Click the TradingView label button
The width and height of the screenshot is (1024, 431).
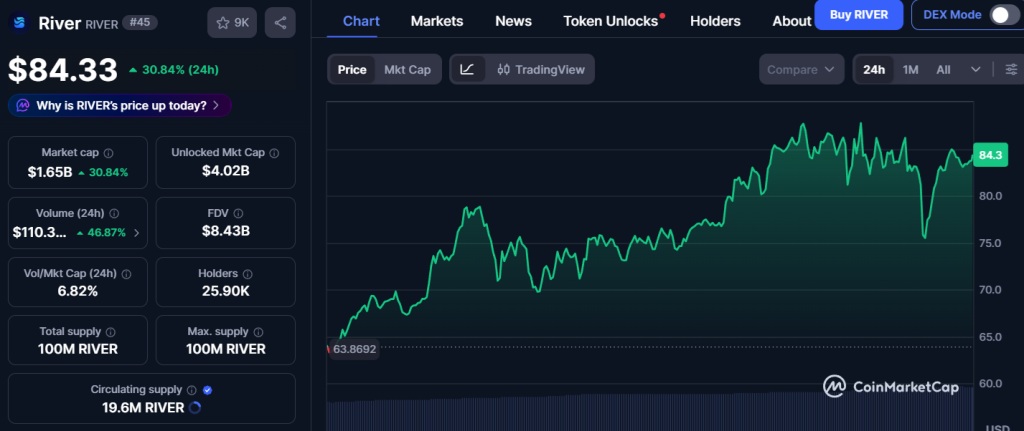tap(550, 69)
